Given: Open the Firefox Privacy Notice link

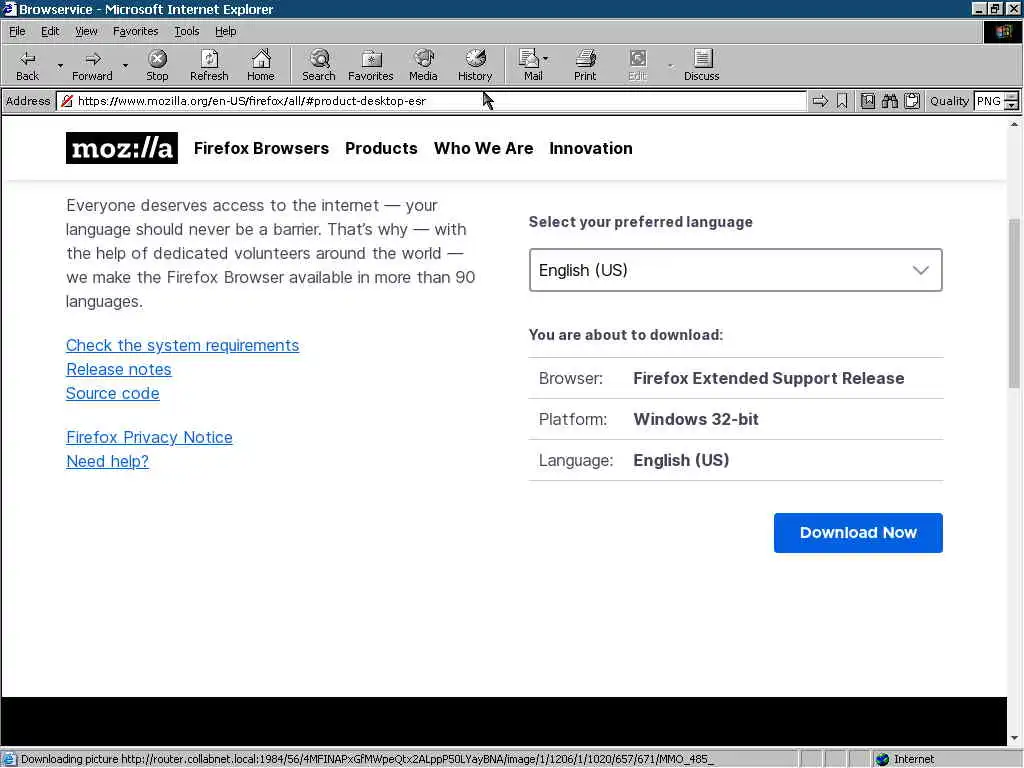Looking at the screenshot, I should pyautogui.click(x=149, y=438).
